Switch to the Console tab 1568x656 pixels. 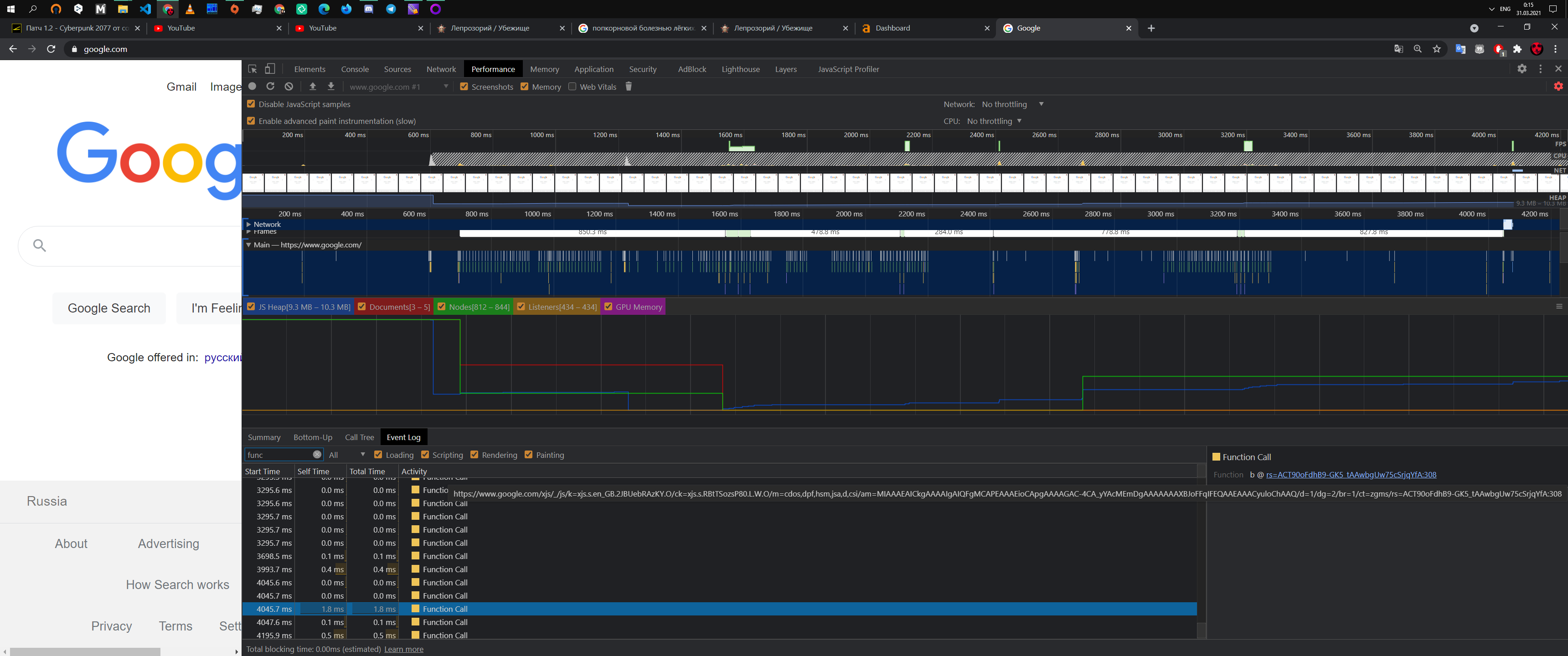coord(355,69)
